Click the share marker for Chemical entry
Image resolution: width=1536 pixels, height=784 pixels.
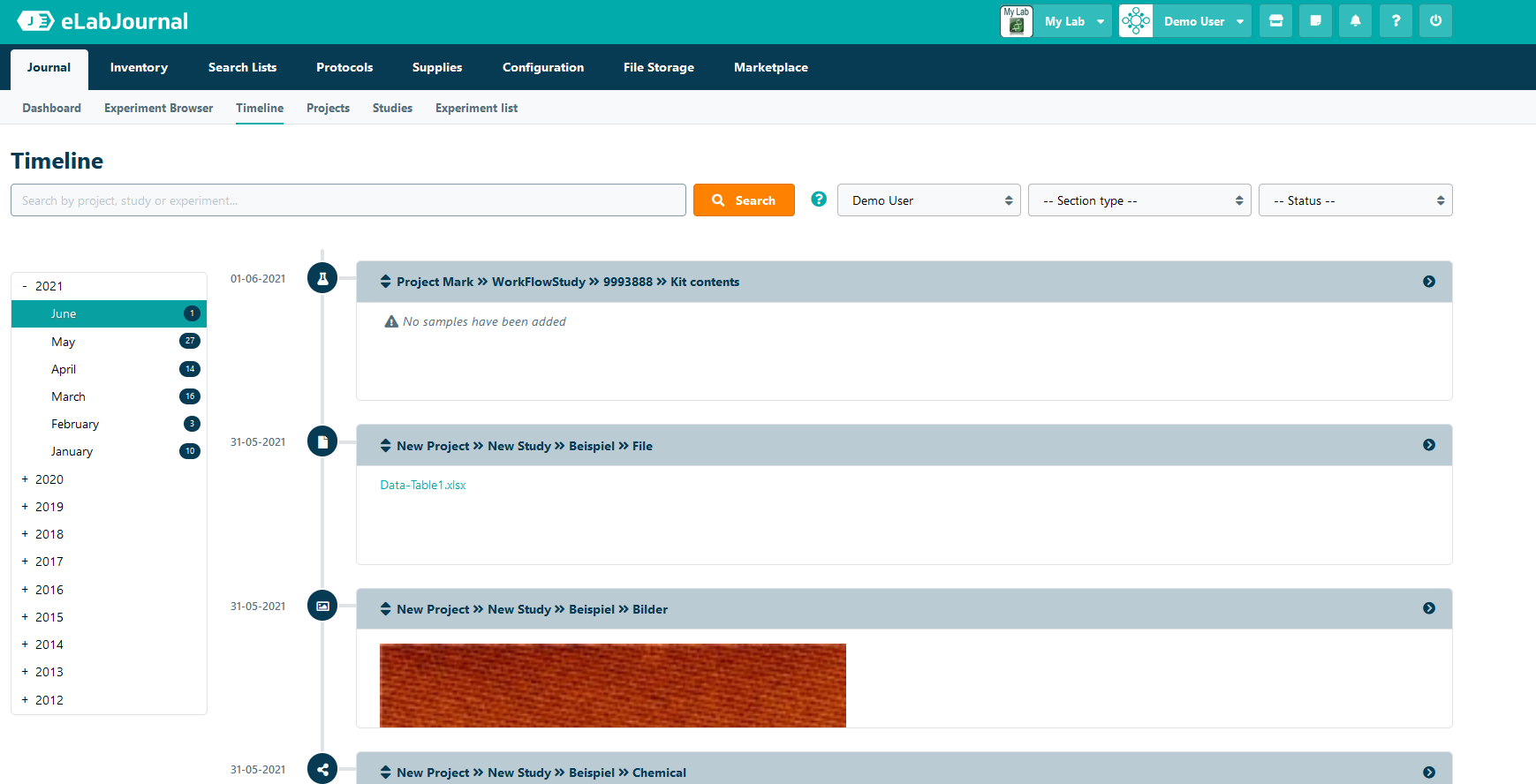pyautogui.click(x=322, y=769)
